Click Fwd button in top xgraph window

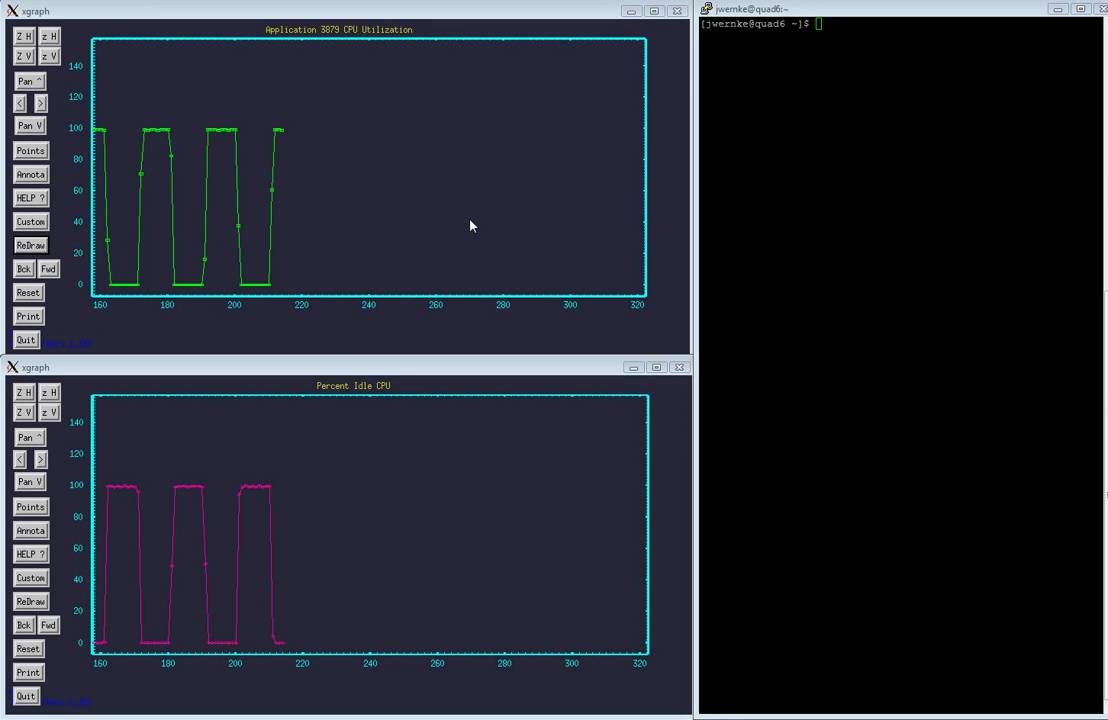point(48,269)
